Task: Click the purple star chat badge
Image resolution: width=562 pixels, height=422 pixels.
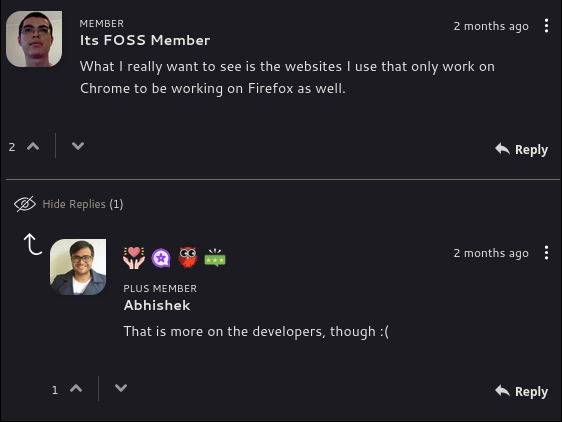Action: pyautogui.click(x=161, y=258)
